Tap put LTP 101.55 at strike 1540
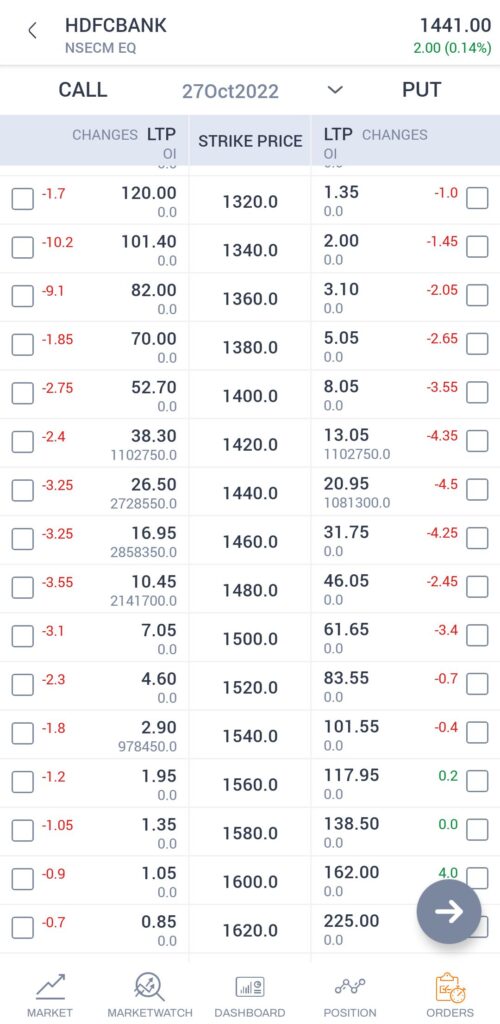 point(351,727)
